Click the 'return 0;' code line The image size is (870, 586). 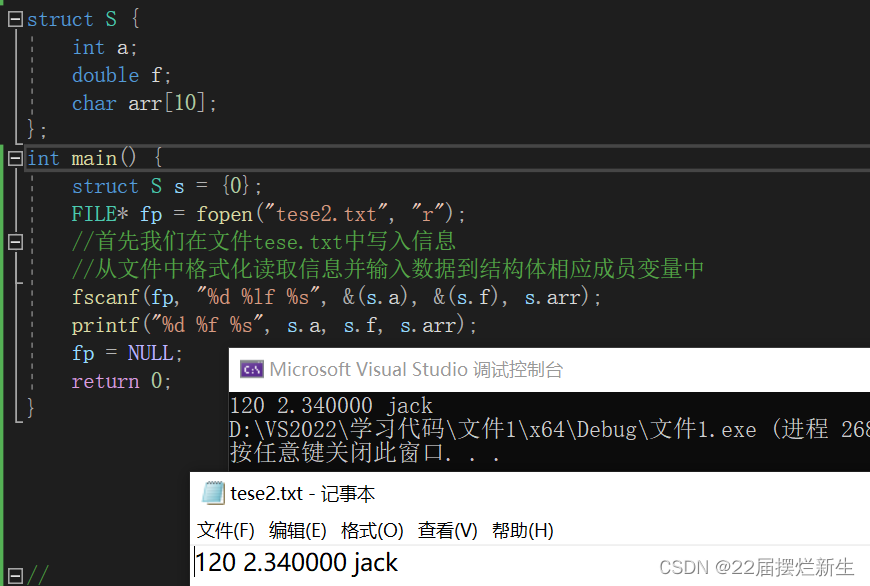122,381
